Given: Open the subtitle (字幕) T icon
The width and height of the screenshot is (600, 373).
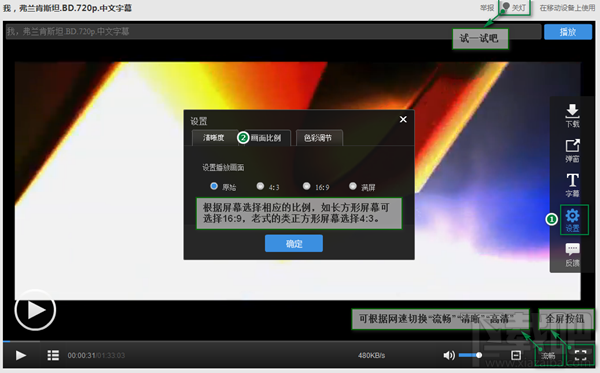Looking at the screenshot, I should 572,185.
